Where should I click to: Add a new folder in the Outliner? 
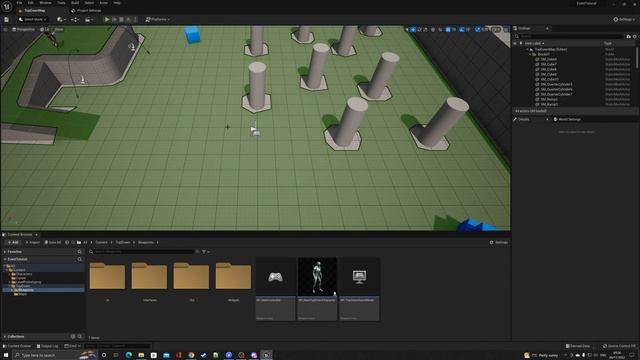(629, 36)
